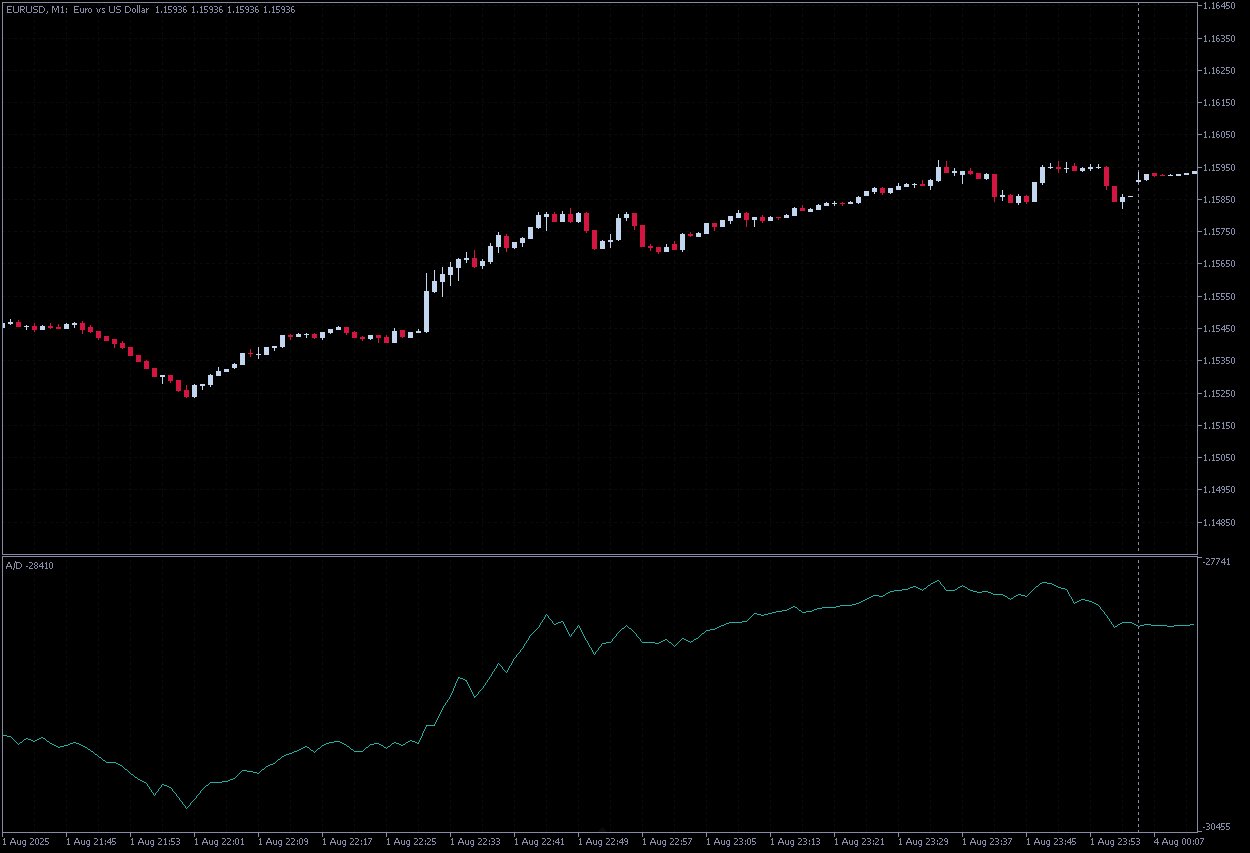Click the lowest red candle of the 21:53 dip
The width and height of the screenshot is (1250, 853).
pyautogui.click(x=186, y=391)
